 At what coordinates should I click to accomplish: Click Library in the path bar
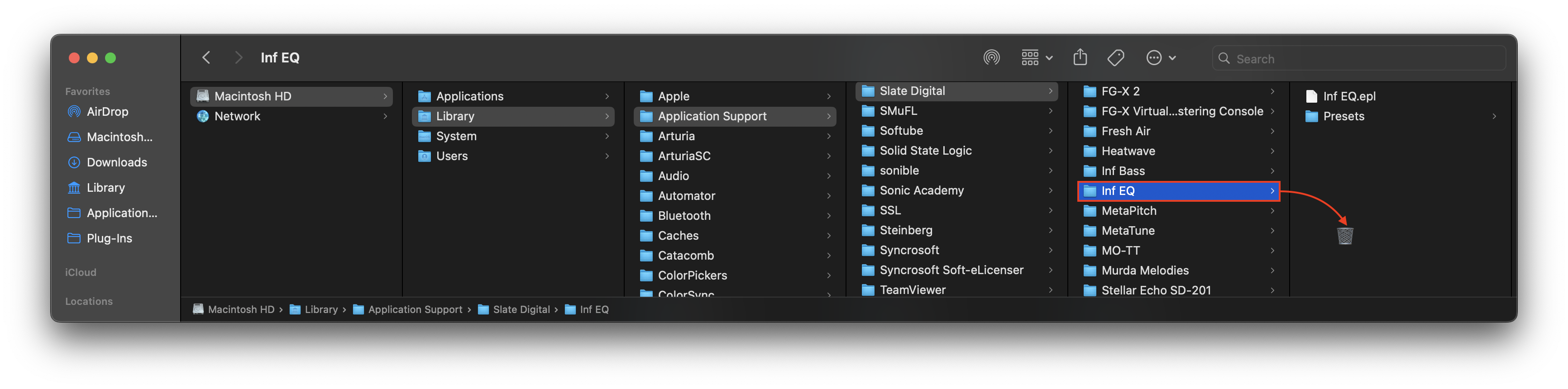pos(314,309)
